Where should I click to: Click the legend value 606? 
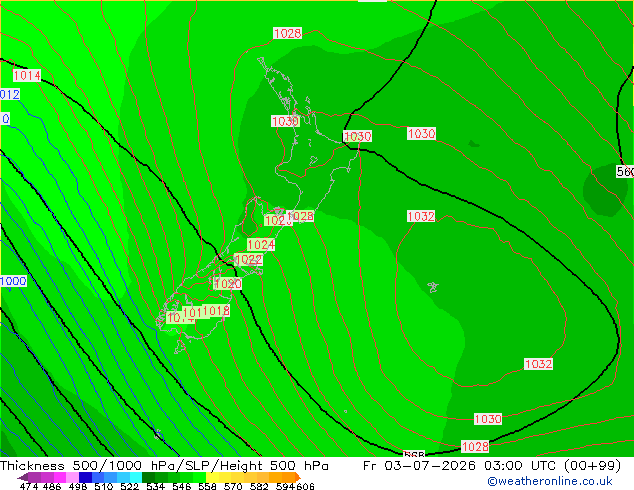coord(305,486)
